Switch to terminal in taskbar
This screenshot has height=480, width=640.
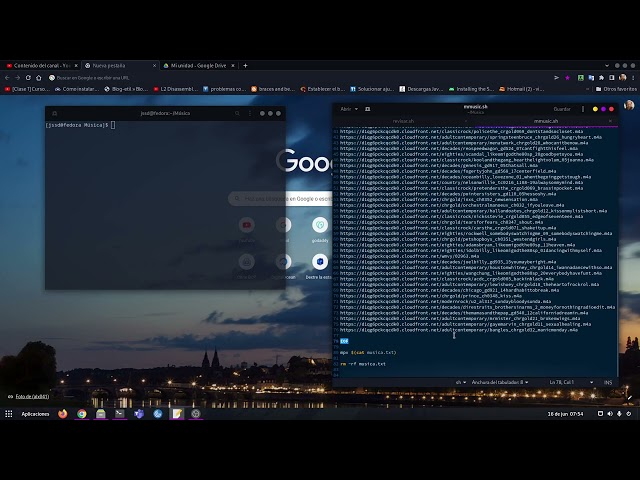(x=120, y=414)
